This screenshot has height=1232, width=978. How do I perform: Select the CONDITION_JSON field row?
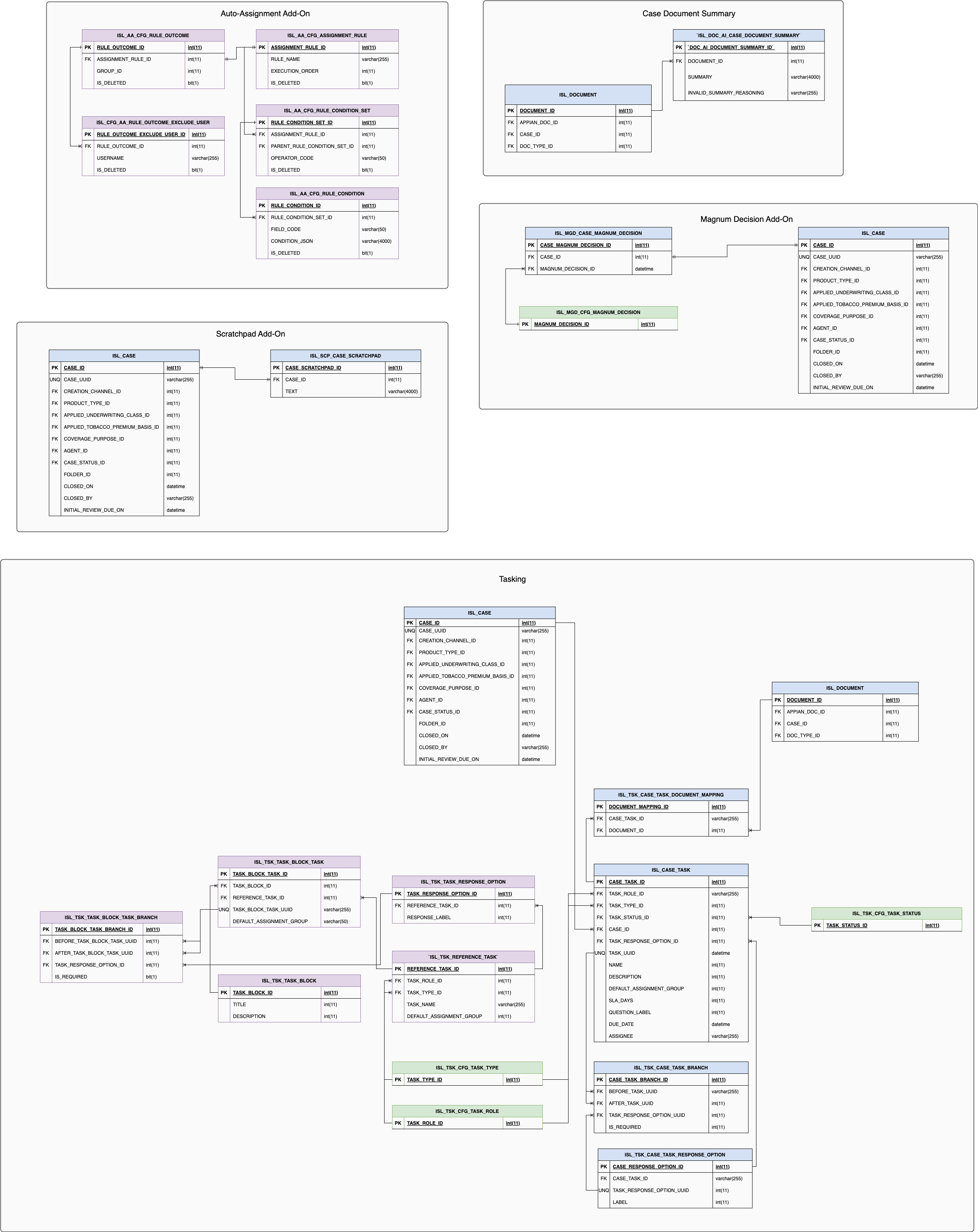tap(327, 241)
